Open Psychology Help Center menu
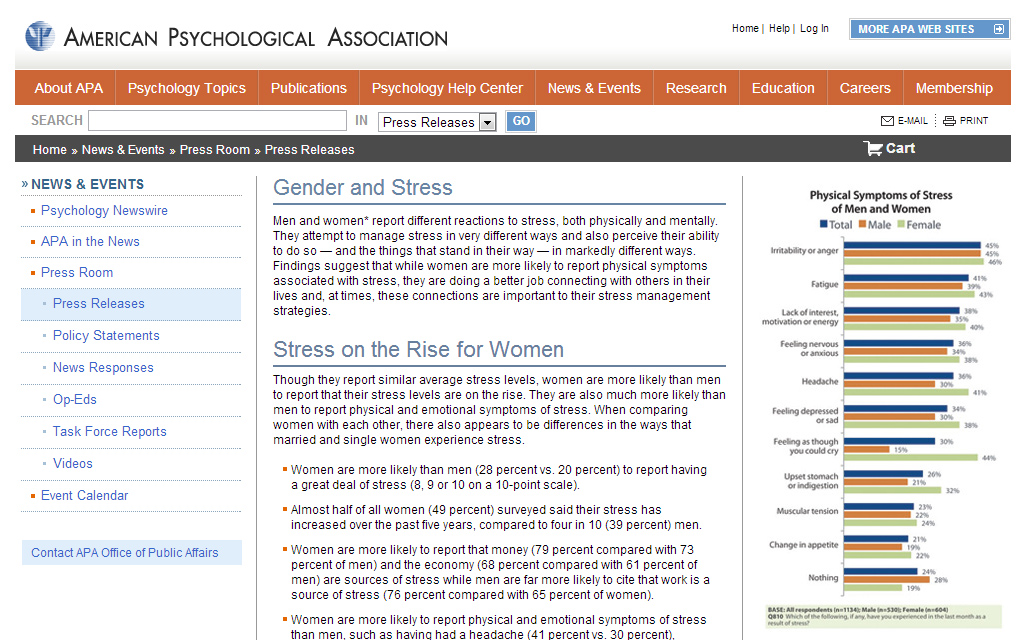 447,88
